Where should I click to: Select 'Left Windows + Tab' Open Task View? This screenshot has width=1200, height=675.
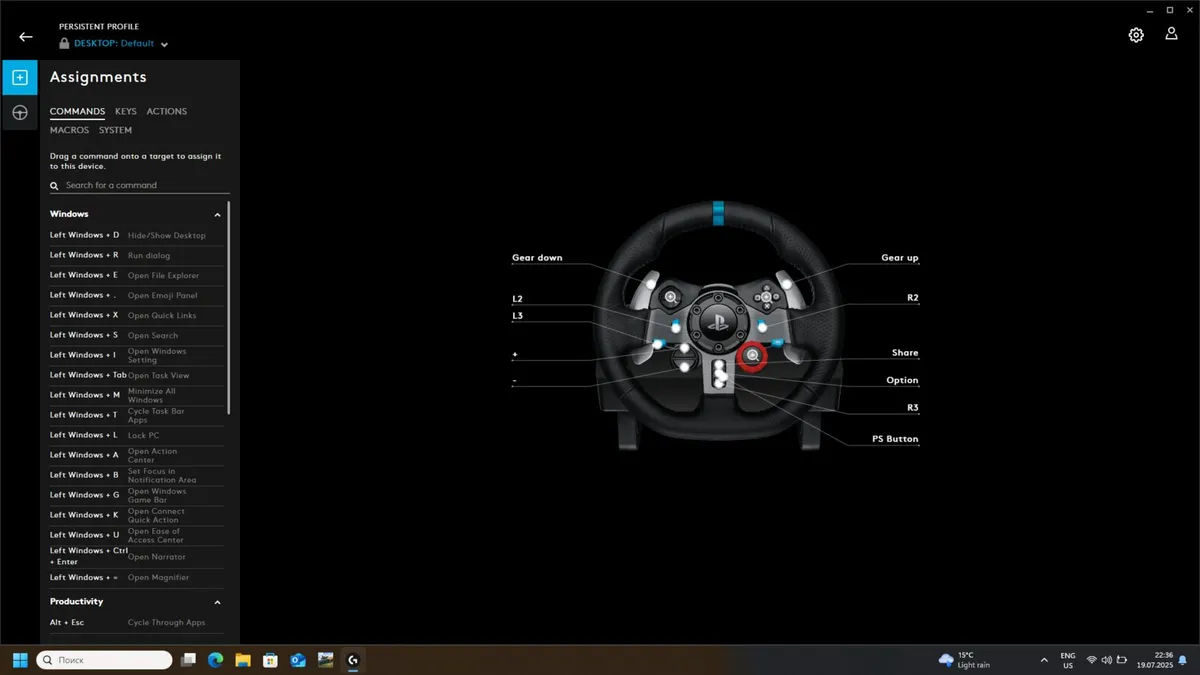pyautogui.click(x=137, y=375)
